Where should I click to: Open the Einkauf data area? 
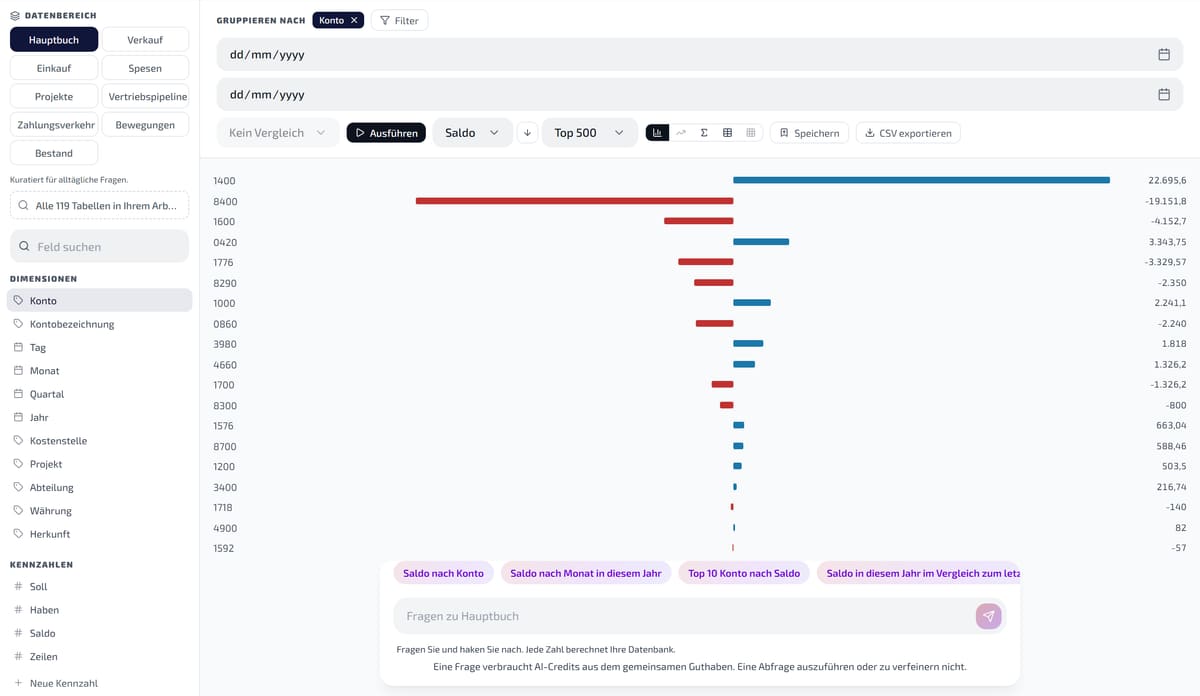[54, 68]
